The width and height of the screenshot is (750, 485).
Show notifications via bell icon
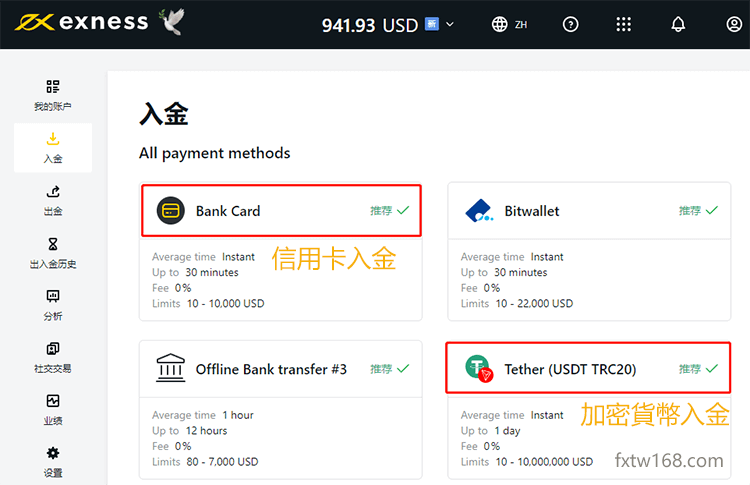coord(678,24)
